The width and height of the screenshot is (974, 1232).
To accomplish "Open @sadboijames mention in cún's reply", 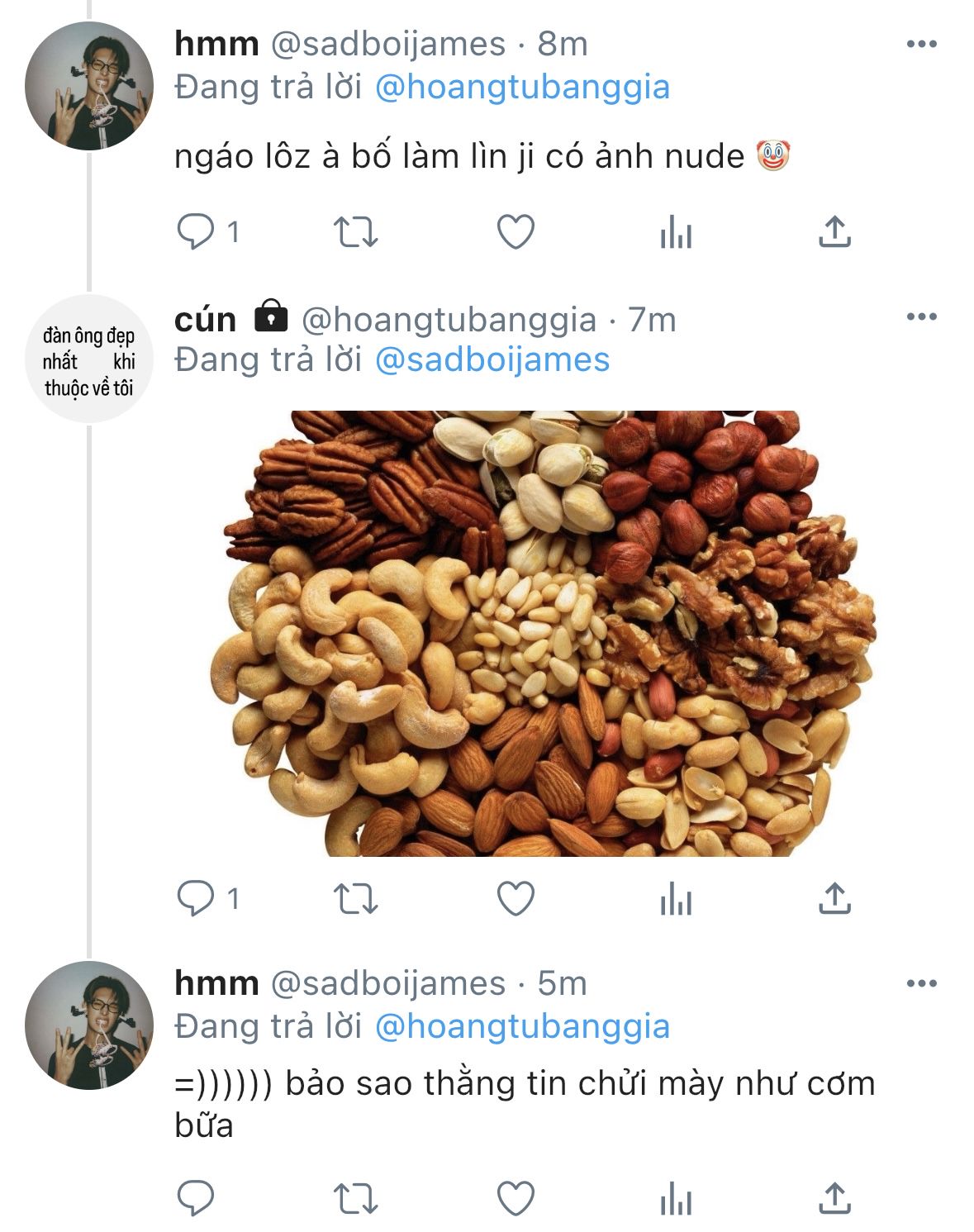I will [492, 359].
